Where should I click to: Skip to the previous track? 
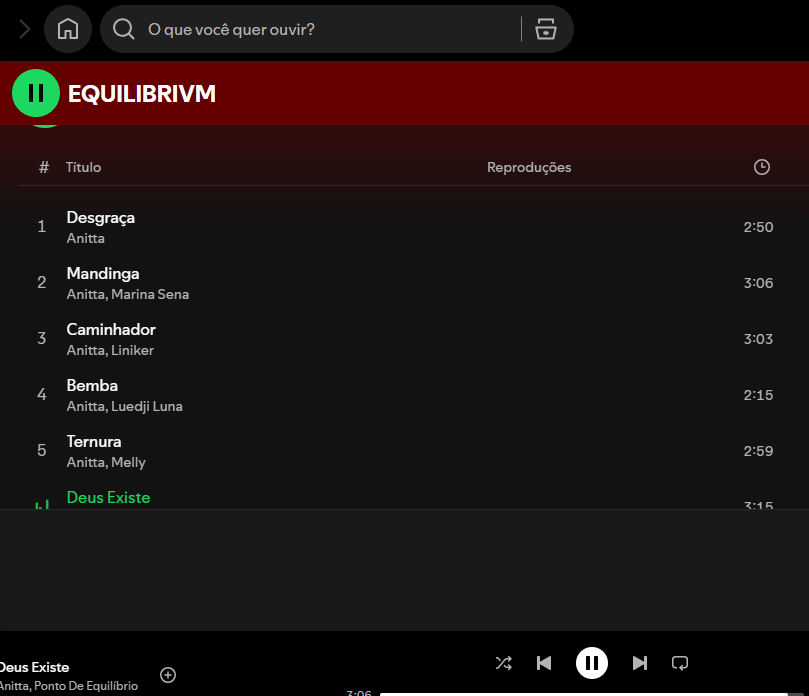[544, 663]
